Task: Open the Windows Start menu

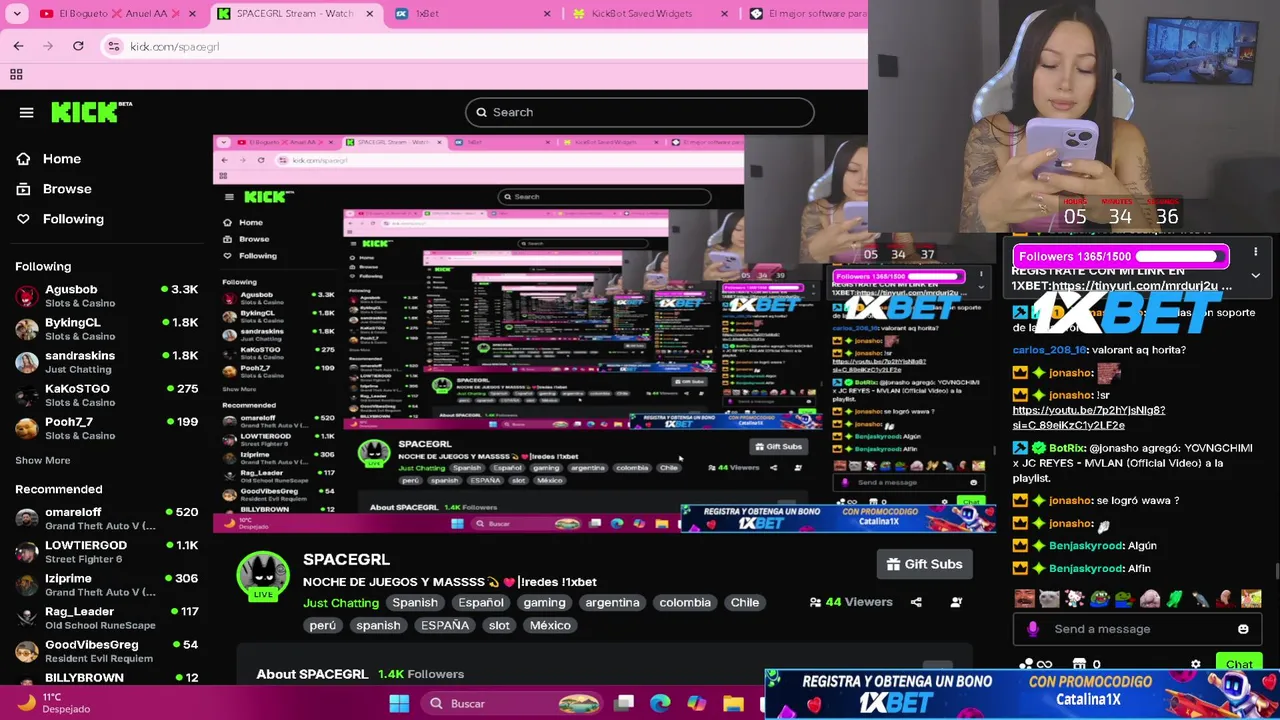Action: coord(399,703)
